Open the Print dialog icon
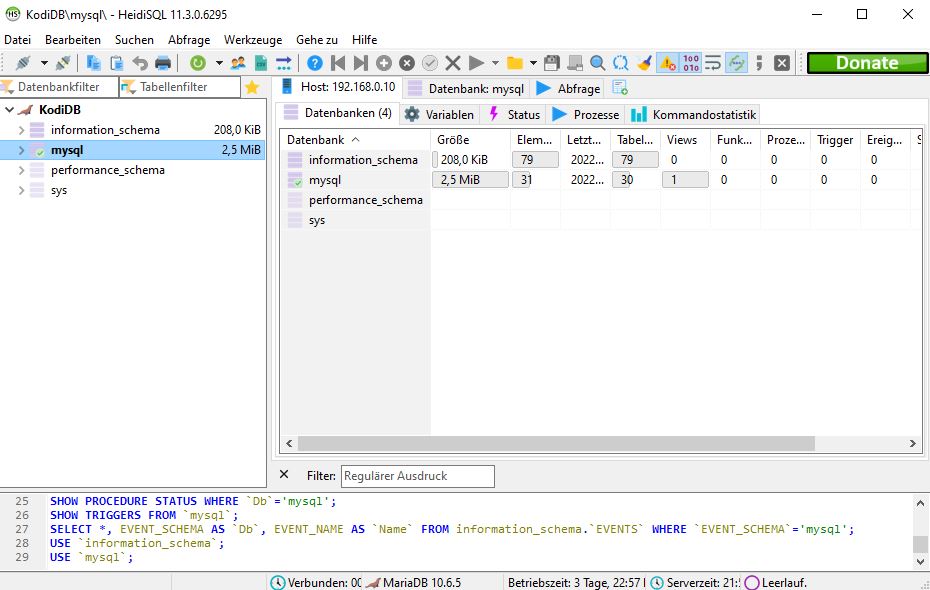This screenshot has height=590, width=930. pyautogui.click(x=163, y=63)
